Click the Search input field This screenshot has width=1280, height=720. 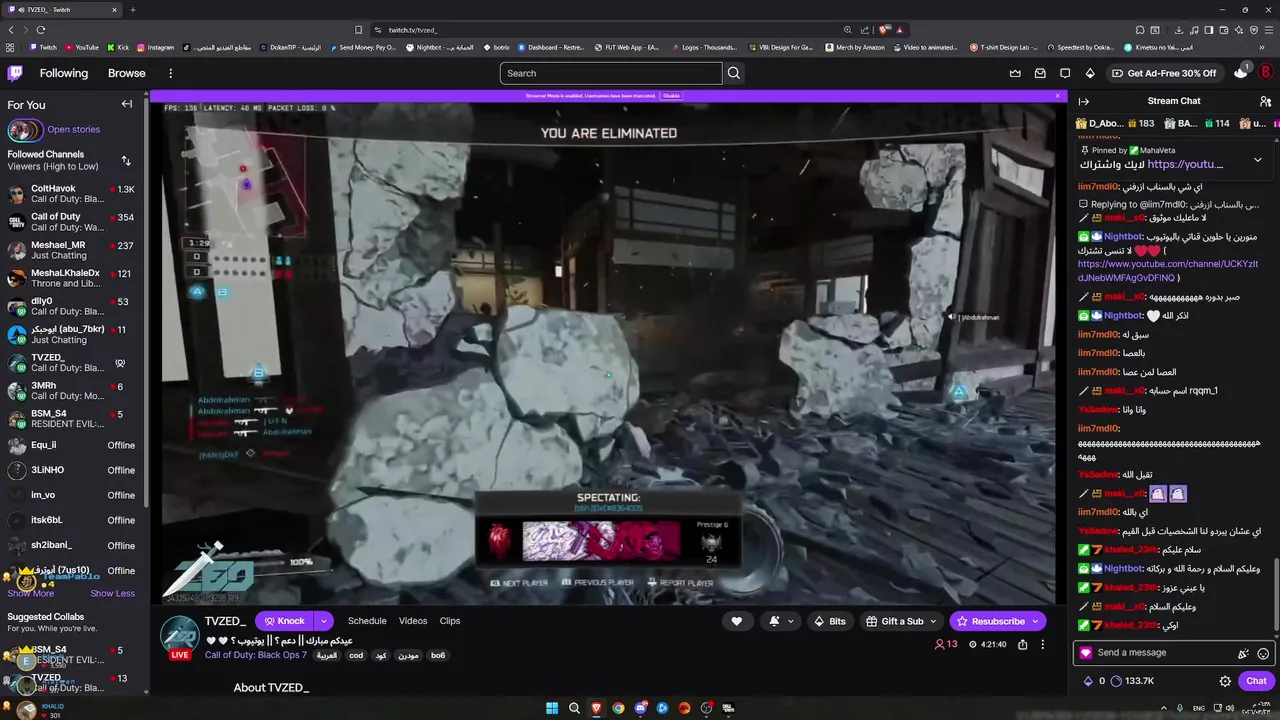pyautogui.click(x=611, y=73)
